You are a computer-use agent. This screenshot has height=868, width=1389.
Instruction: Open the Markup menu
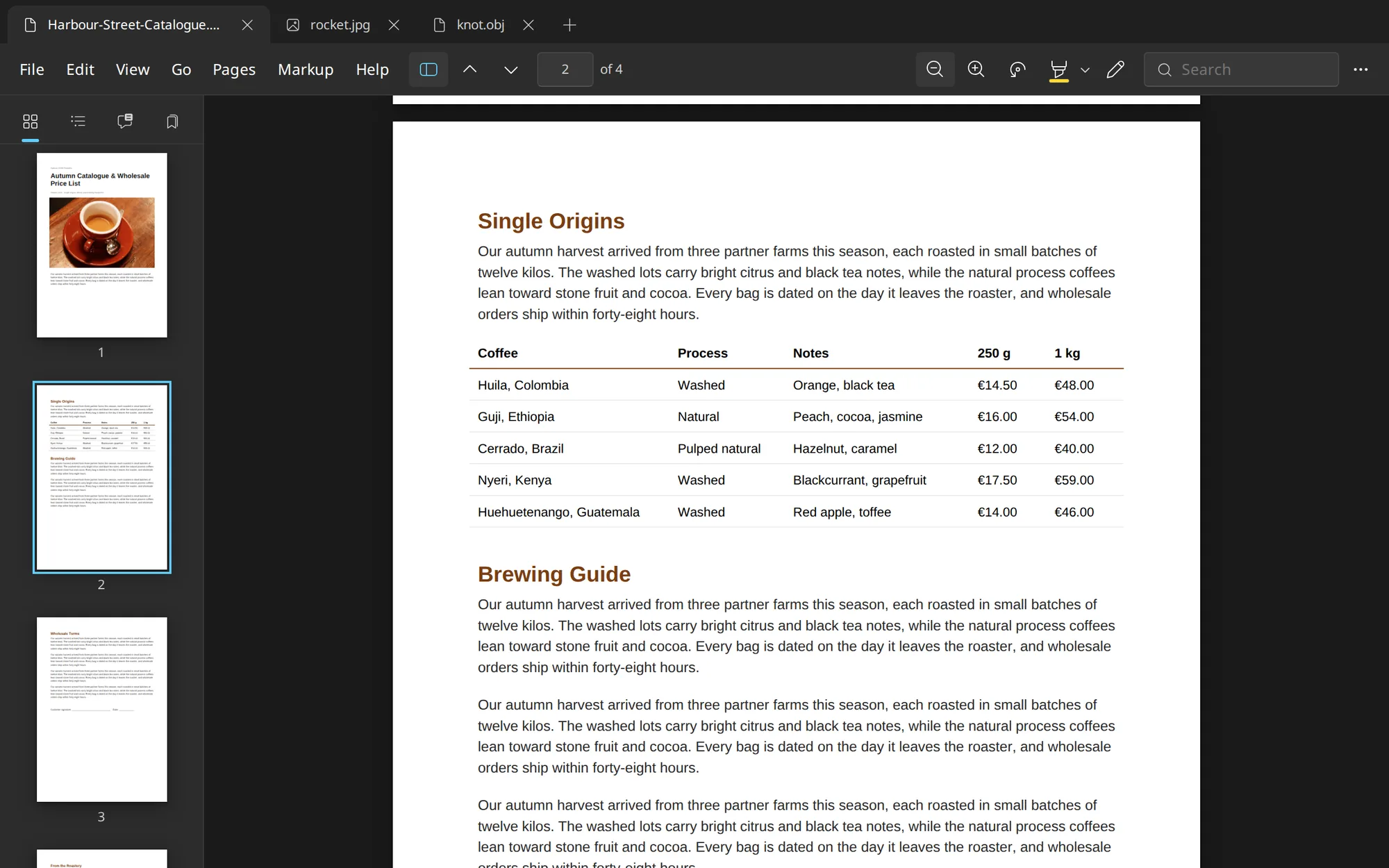[x=306, y=69]
